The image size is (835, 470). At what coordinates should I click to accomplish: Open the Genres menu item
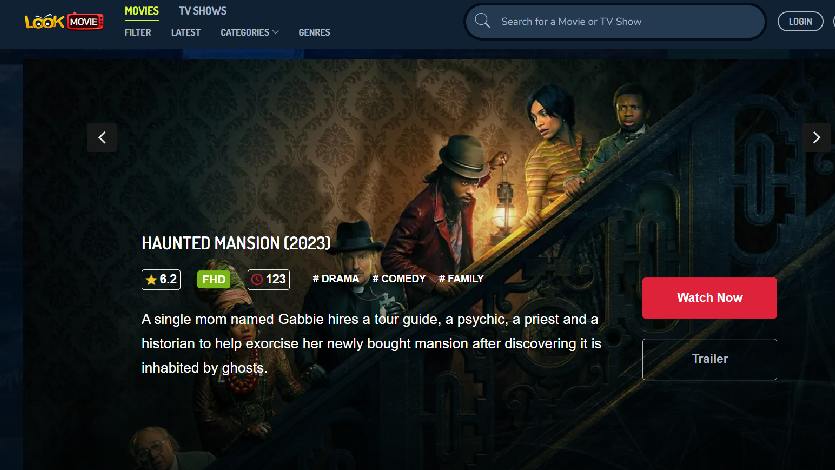coord(314,32)
